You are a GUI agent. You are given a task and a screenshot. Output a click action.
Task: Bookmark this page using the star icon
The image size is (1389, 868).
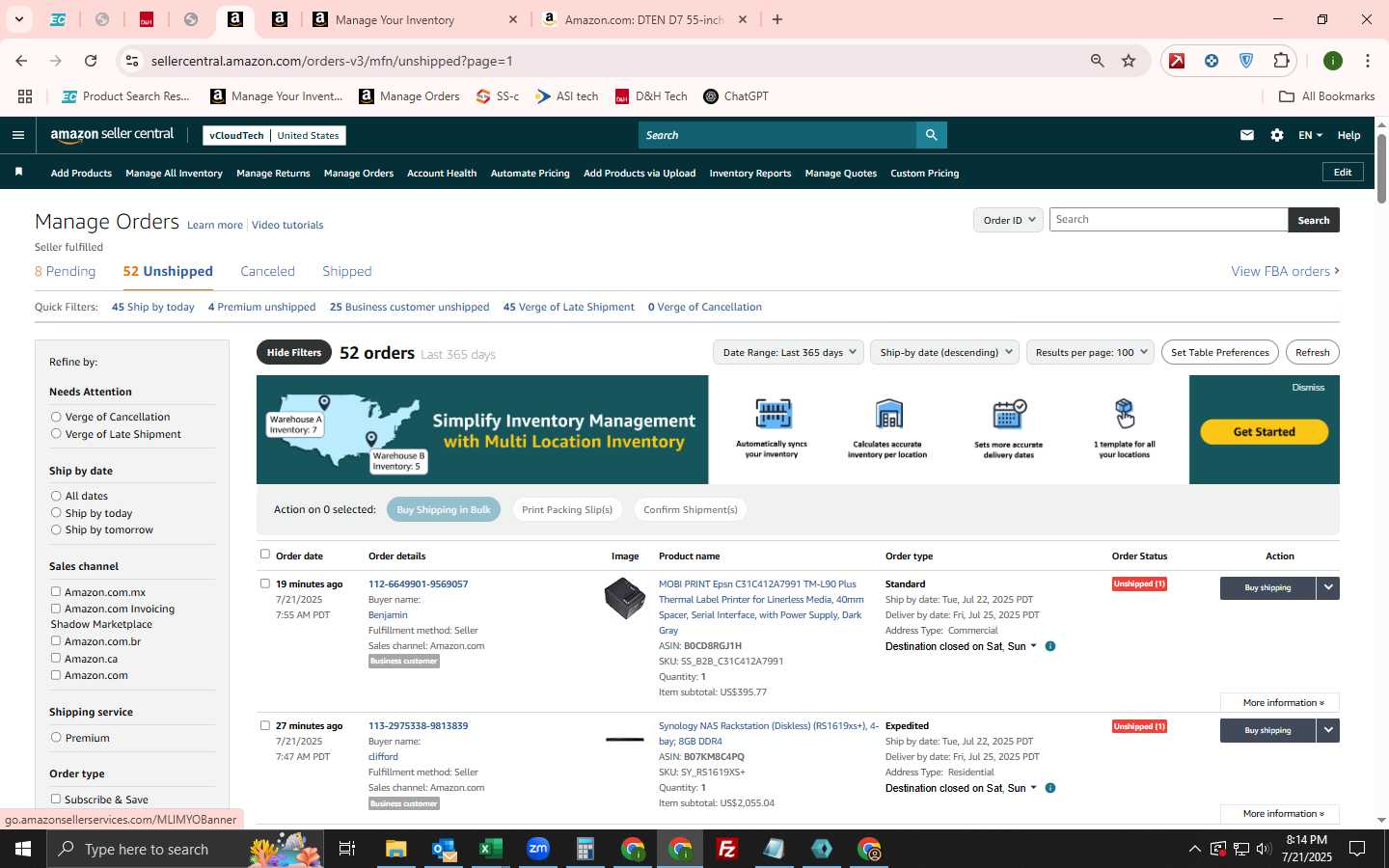pos(1129,61)
